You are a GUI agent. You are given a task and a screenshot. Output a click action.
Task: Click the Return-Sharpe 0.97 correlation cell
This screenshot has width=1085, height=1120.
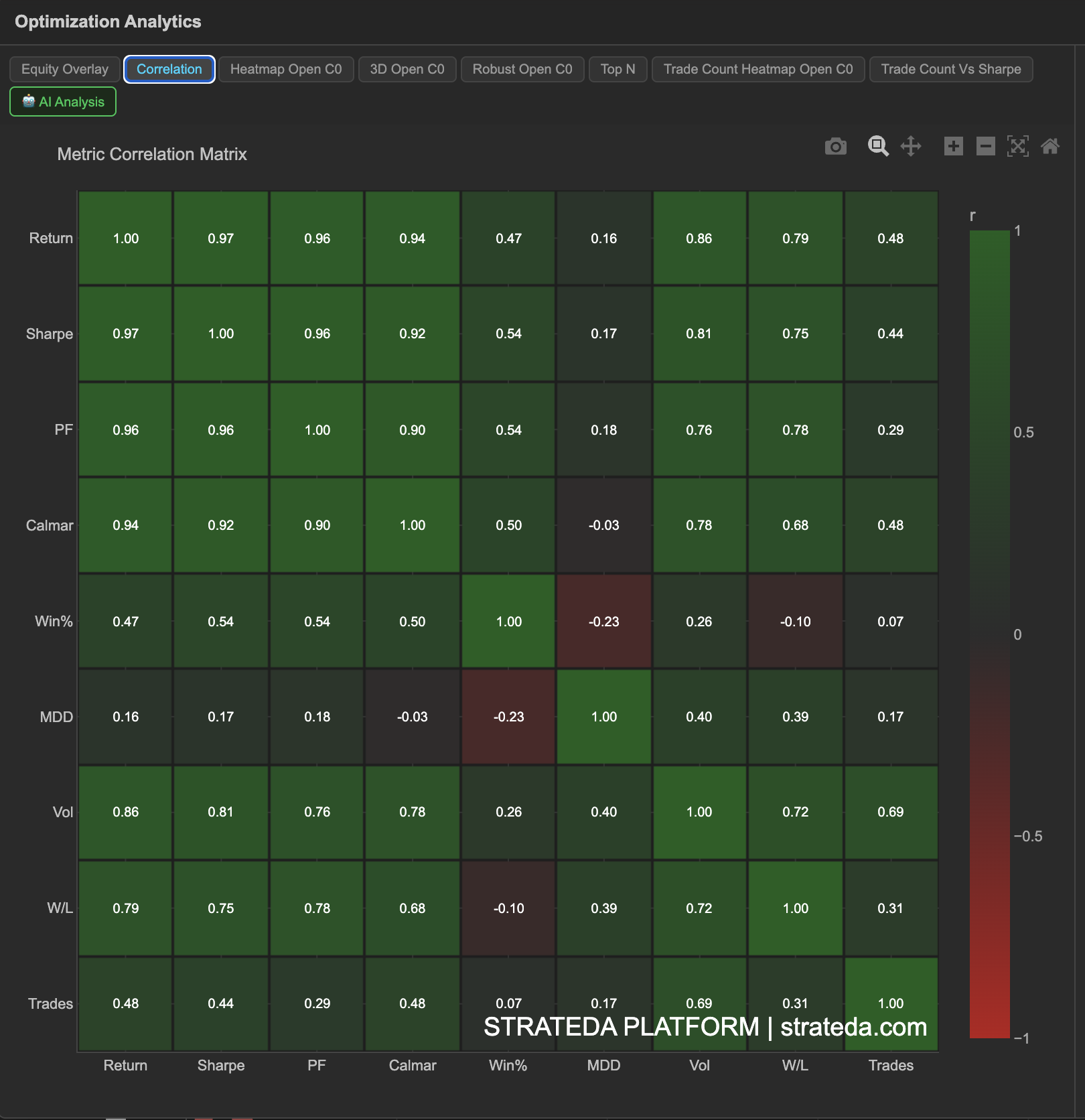point(220,238)
